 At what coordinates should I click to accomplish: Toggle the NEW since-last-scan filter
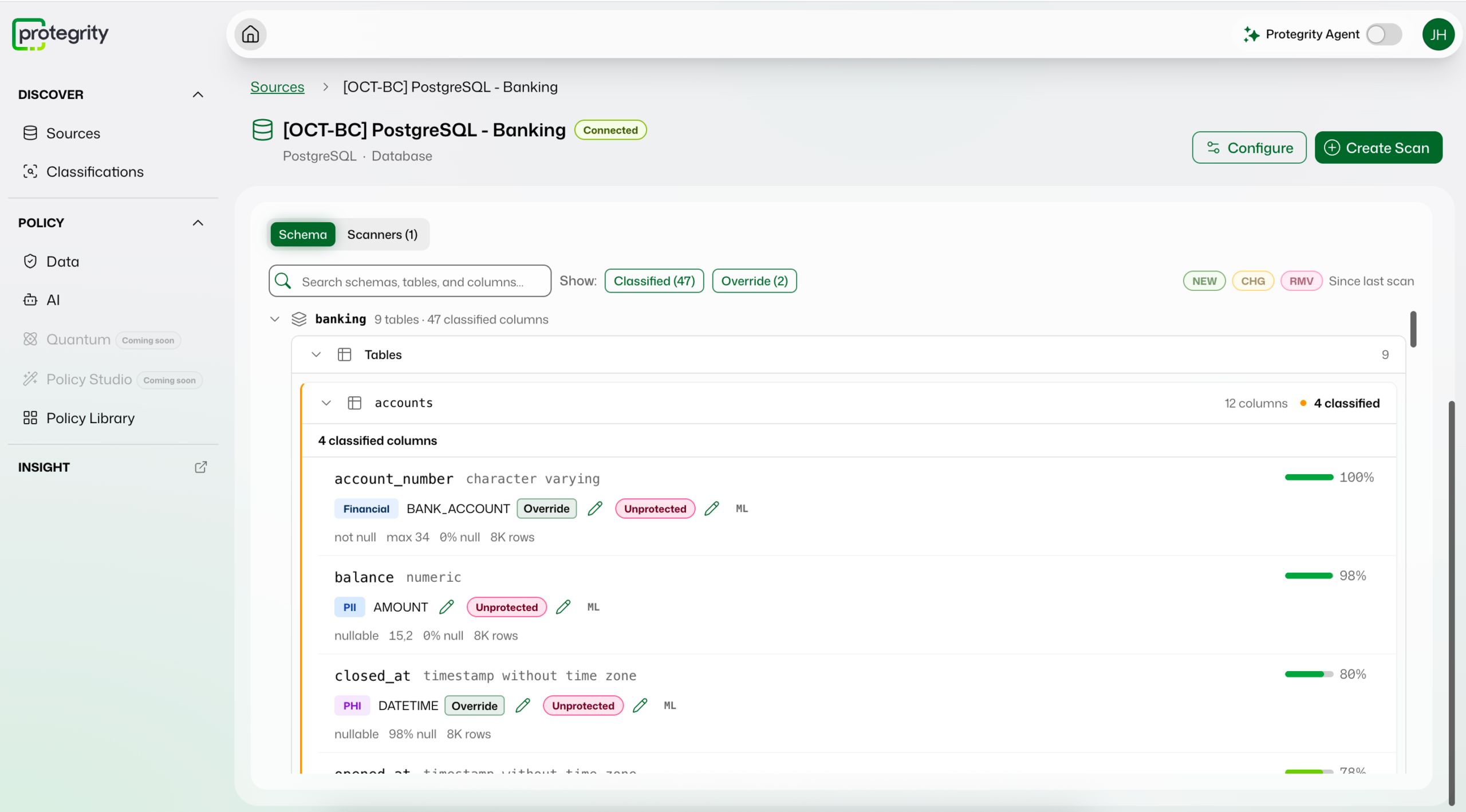coord(1204,281)
